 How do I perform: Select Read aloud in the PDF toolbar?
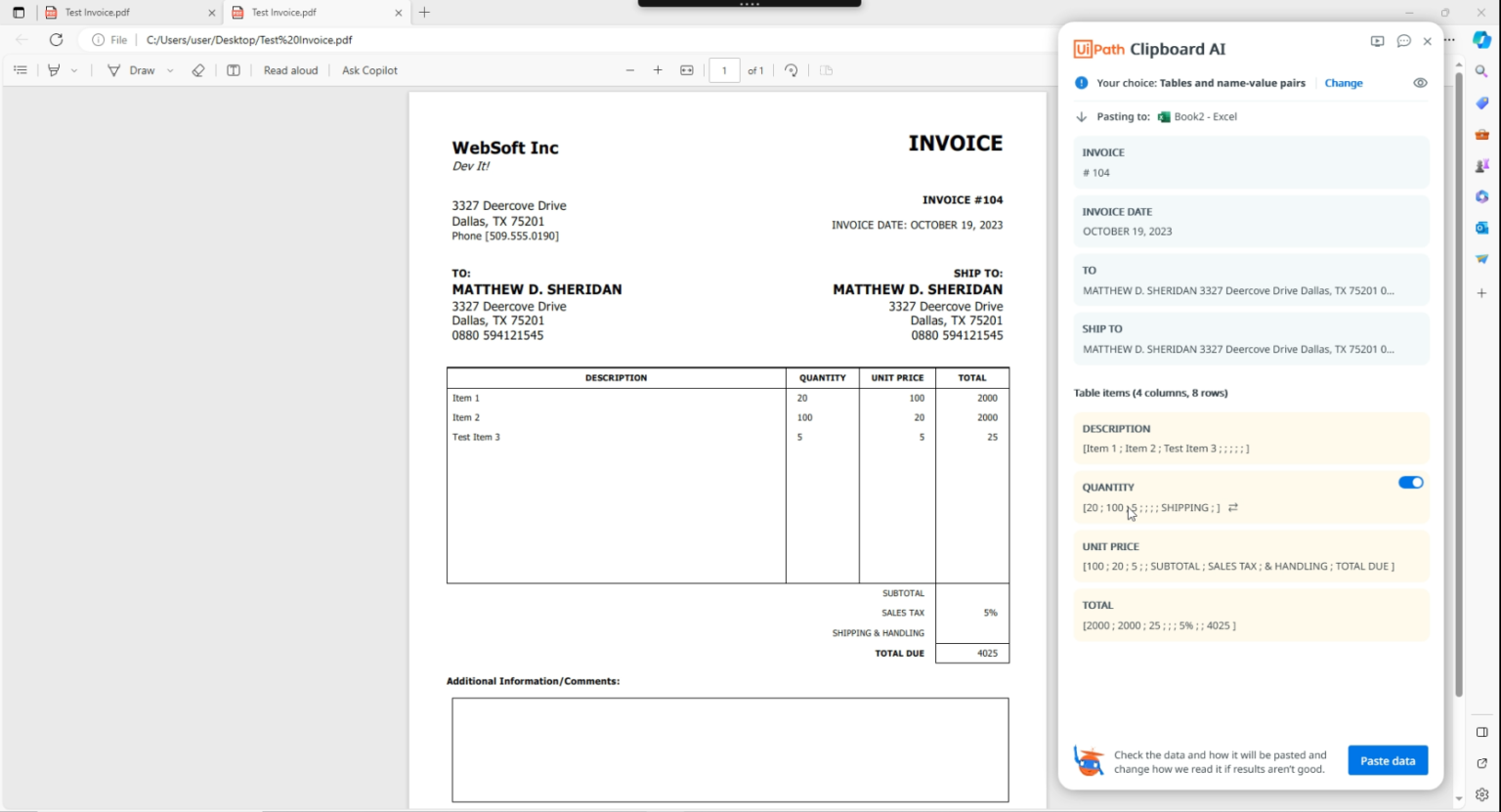[x=290, y=69]
